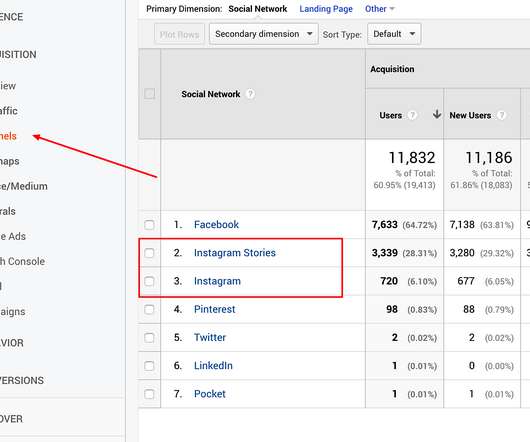Sort by the New Users column header
Image resolution: width=530 pixels, height=442 pixels.
coord(470,116)
